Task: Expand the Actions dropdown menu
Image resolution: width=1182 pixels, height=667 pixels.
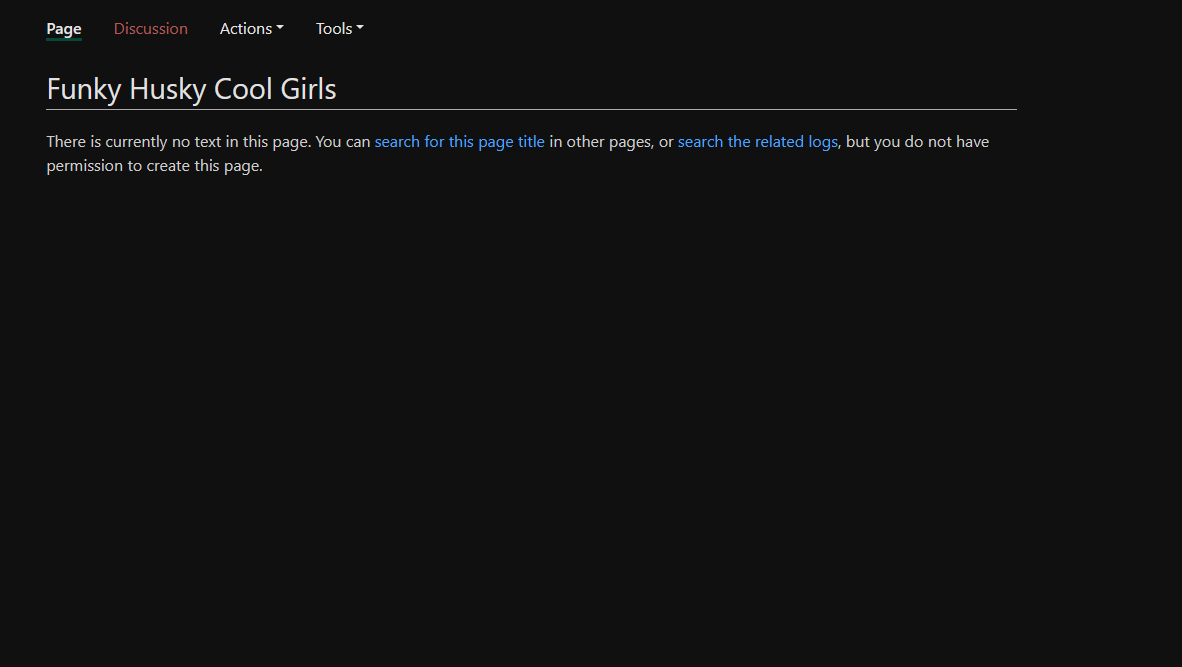Action: pyautogui.click(x=252, y=29)
